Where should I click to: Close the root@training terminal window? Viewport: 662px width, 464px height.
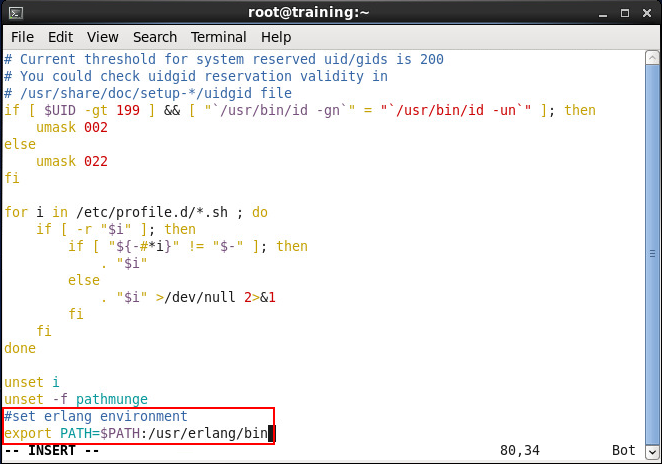coord(647,14)
